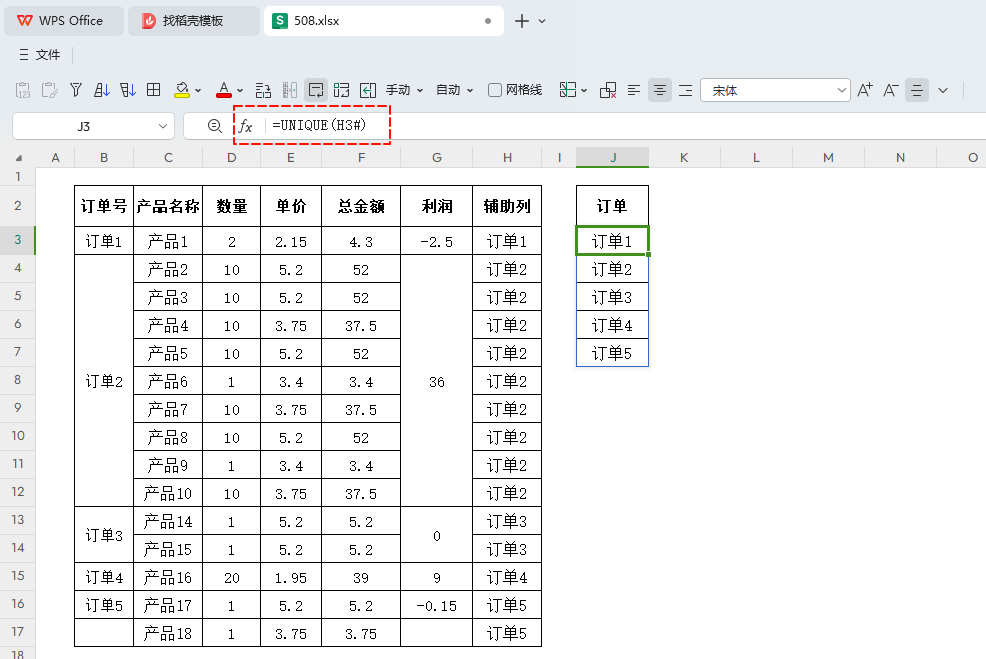Click the plus button for new tab
Image resolution: width=986 pixels, height=659 pixels.
pyautogui.click(x=521, y=21)
